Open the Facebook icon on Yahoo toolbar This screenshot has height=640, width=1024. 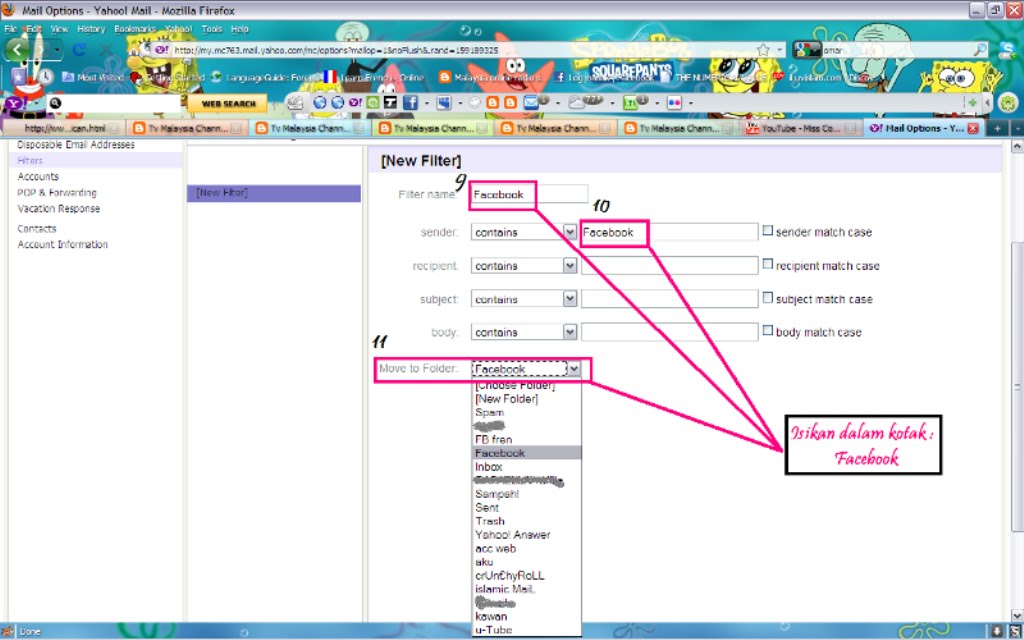point(409,103)
